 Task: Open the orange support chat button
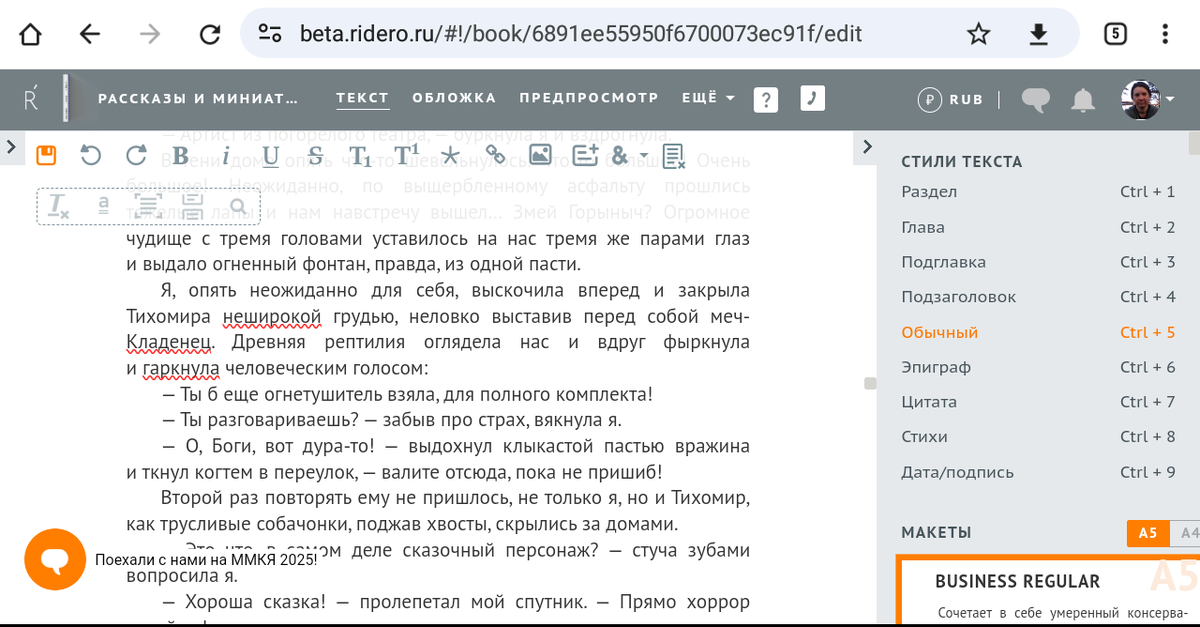(x=55, y=559)
